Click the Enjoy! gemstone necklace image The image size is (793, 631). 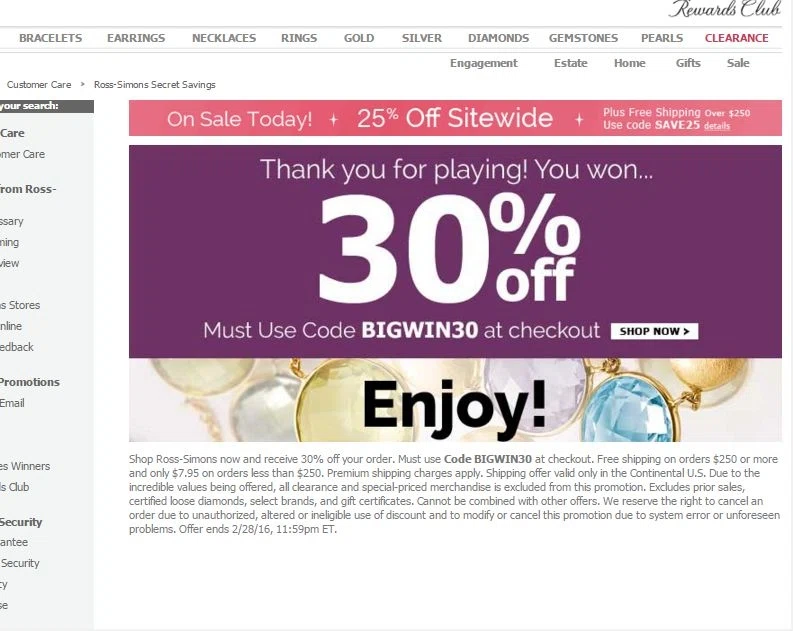coord(455,400)
